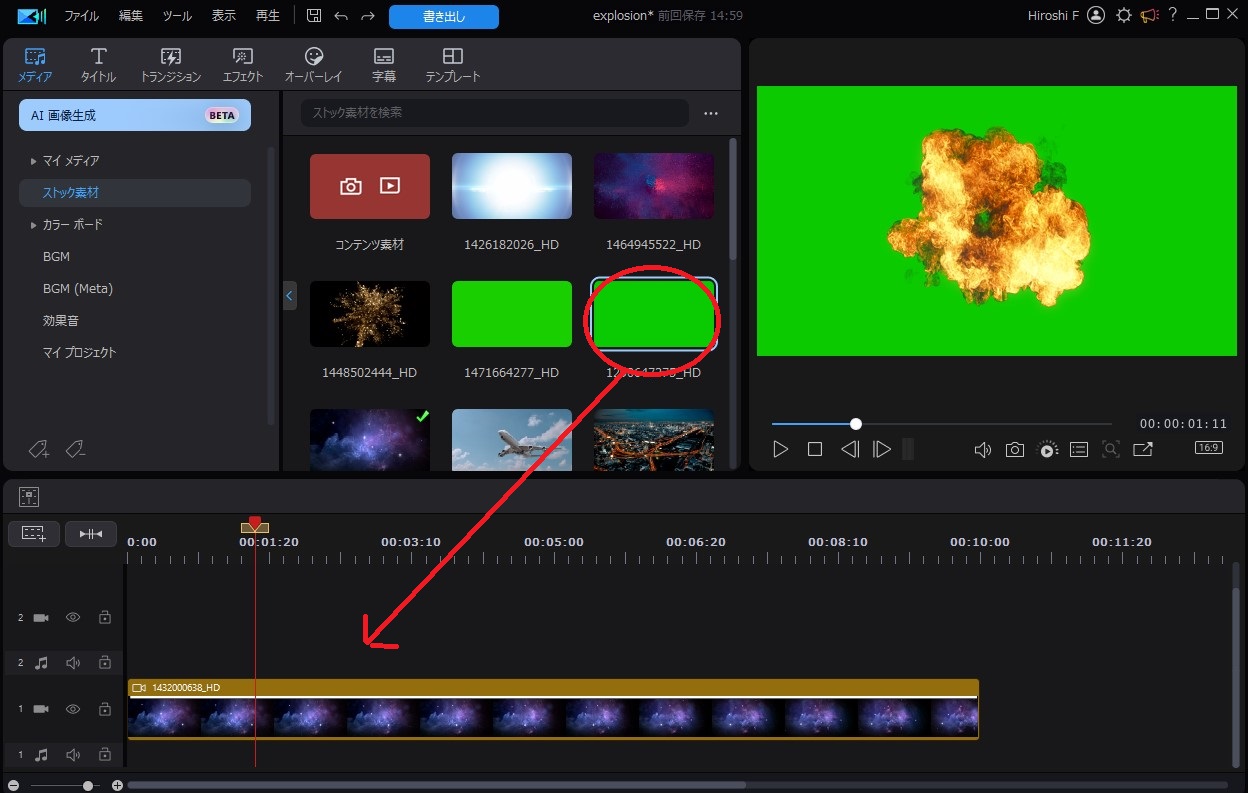Viewport: 1248px width, 793px height.
Task: Lock video track 1
Action: pyautogui.click(x=105, y=709)
